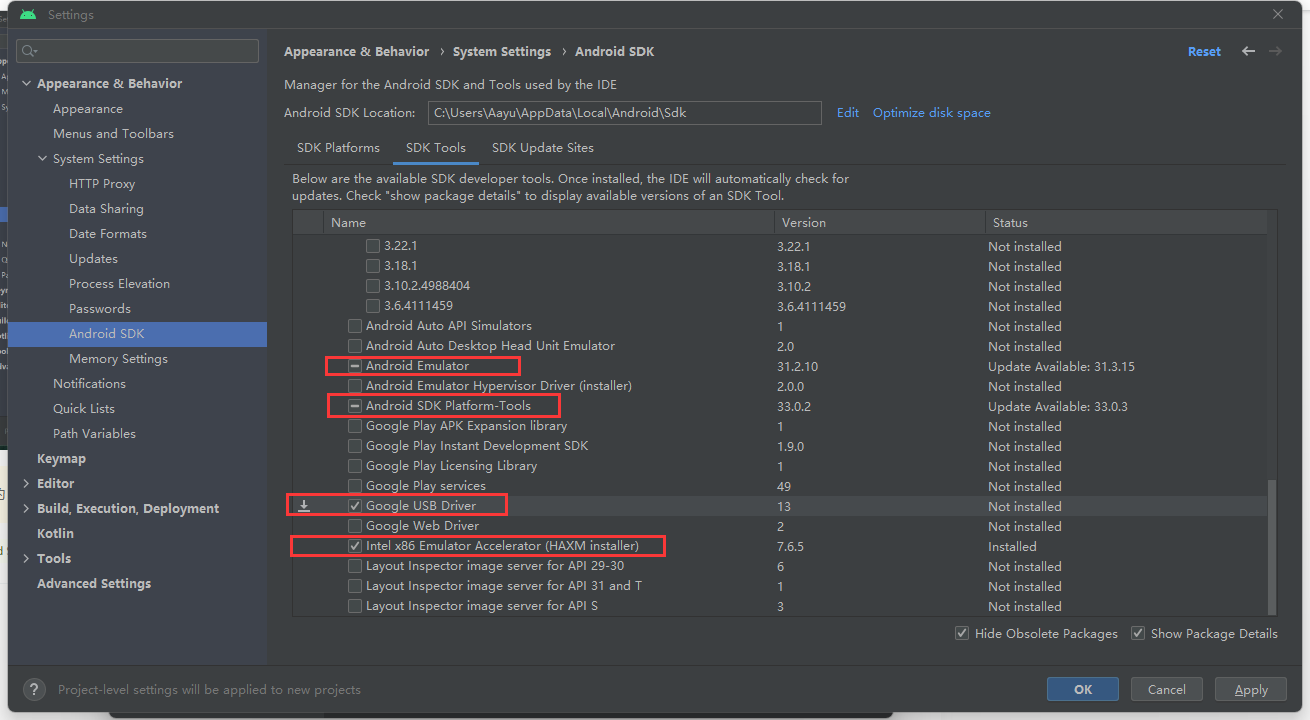Disable Show Package Details checkbox
The height and width of the screenshot is (720, 1310).
(x=1138, y=633)
